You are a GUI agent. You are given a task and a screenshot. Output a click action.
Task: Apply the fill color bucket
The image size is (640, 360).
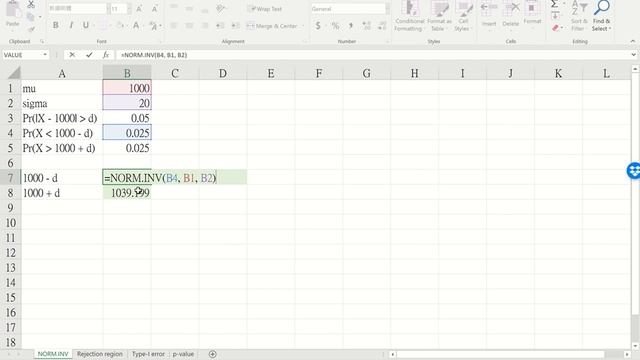click(x=120, y=25)
